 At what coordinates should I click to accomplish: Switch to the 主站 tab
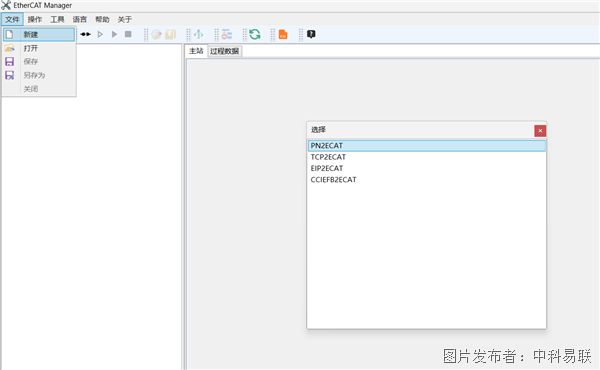[196, 51]
